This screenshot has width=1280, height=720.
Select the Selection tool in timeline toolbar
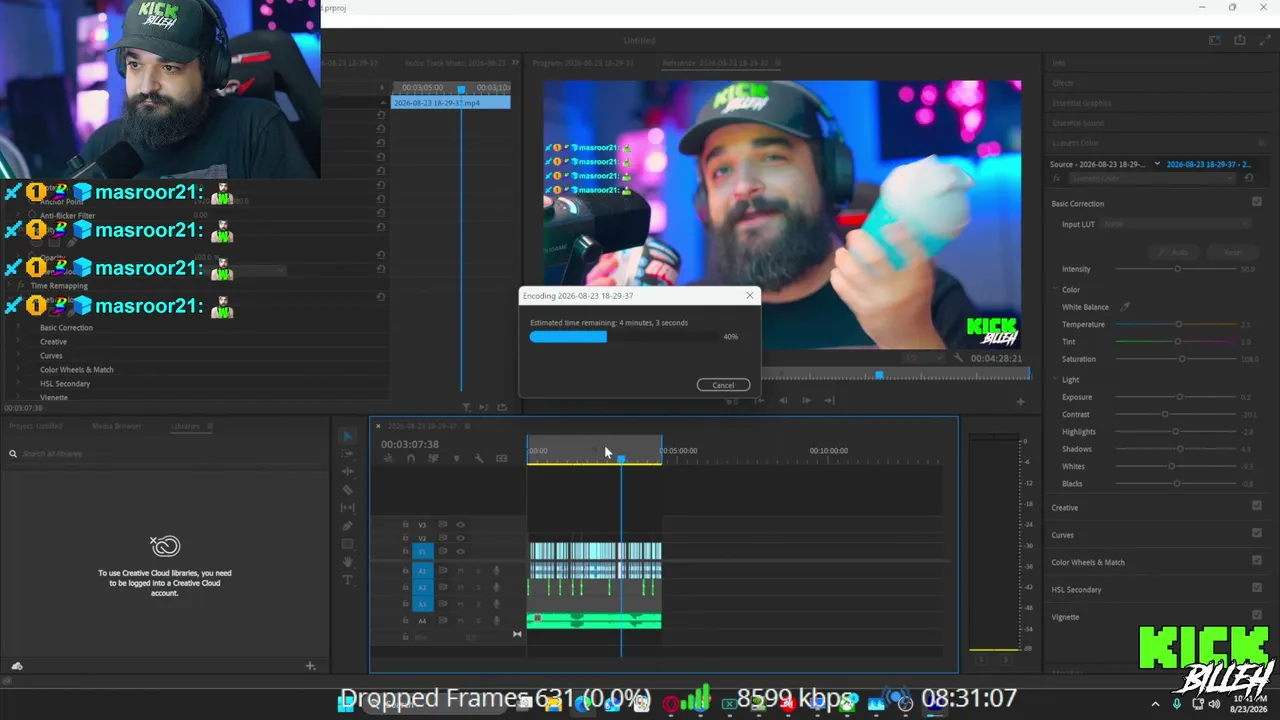tap(347, 436)
